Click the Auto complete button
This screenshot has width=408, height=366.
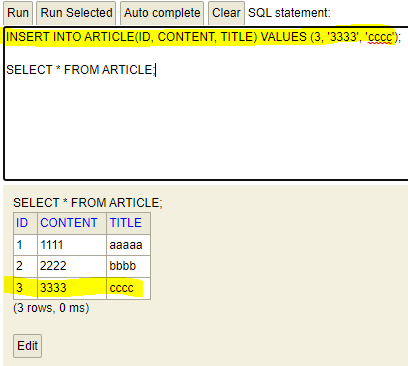[x=162, y=13]
